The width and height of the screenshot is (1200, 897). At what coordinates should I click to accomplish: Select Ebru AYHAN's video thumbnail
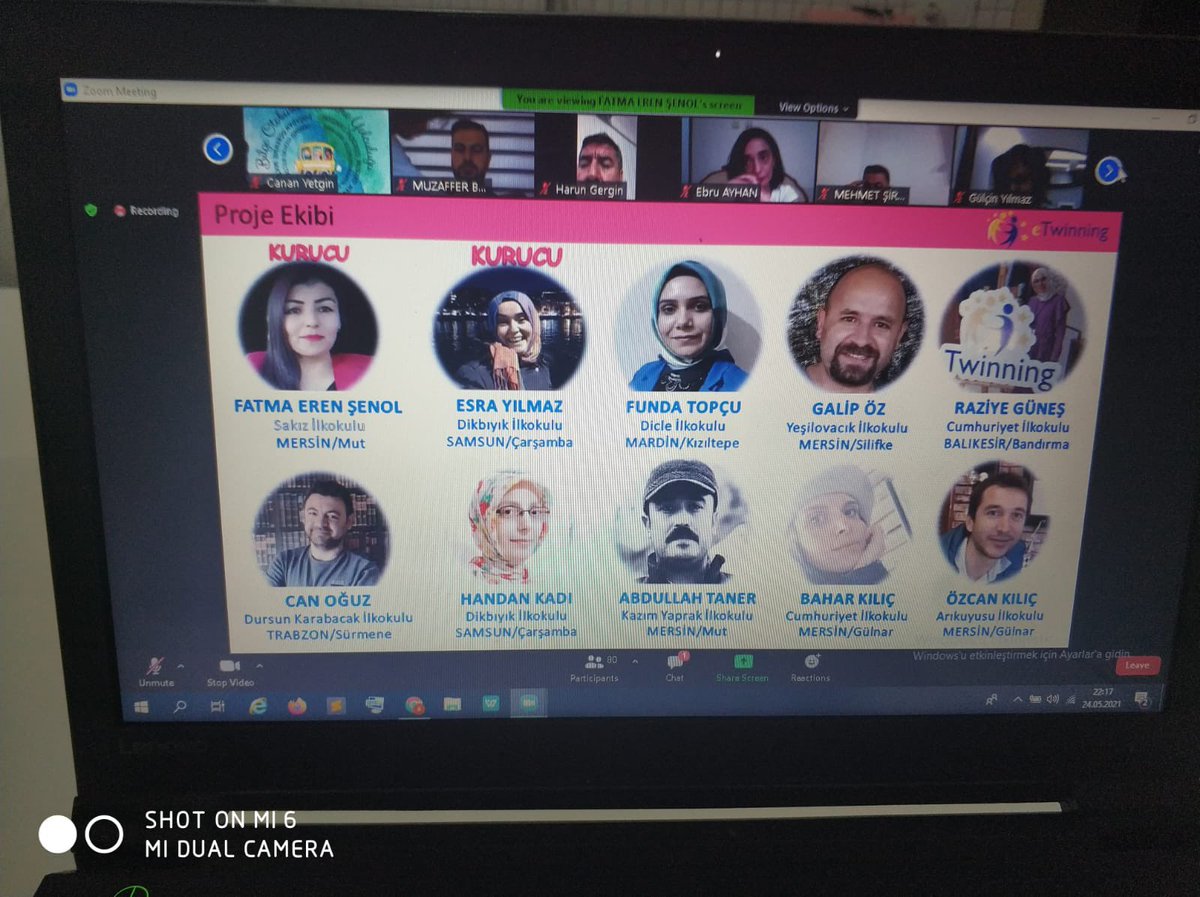(748, 160)
